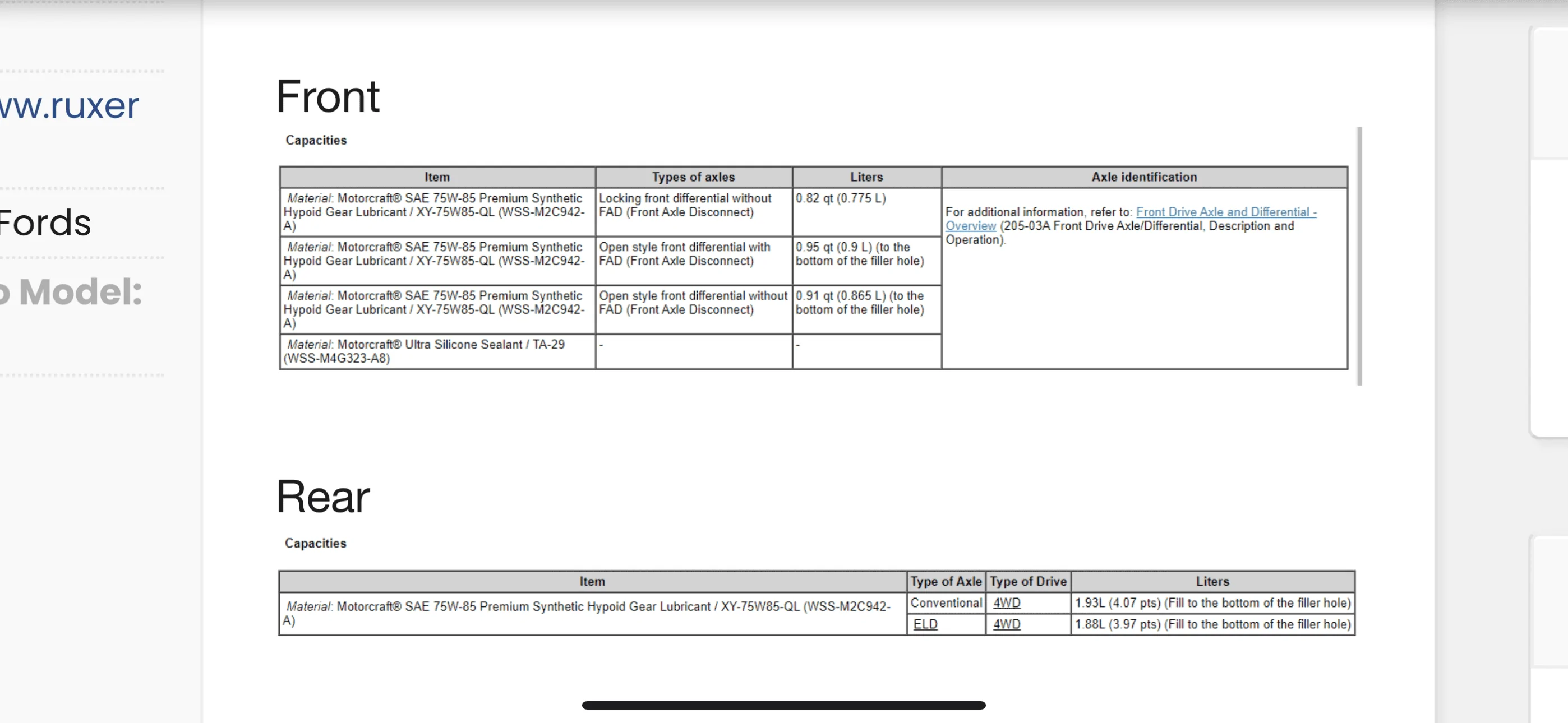
Task: Select the 1.93L (4.07 pts) cell
Action: pyautogui.click(x=1212, y=602)
